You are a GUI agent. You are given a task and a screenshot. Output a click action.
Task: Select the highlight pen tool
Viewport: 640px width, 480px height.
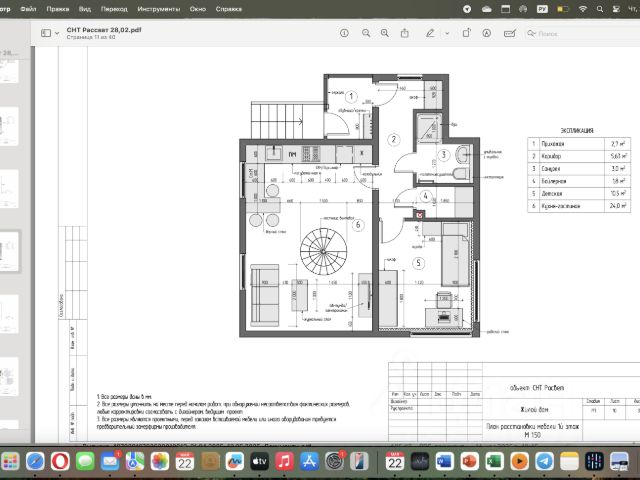(x=430, y=33)
